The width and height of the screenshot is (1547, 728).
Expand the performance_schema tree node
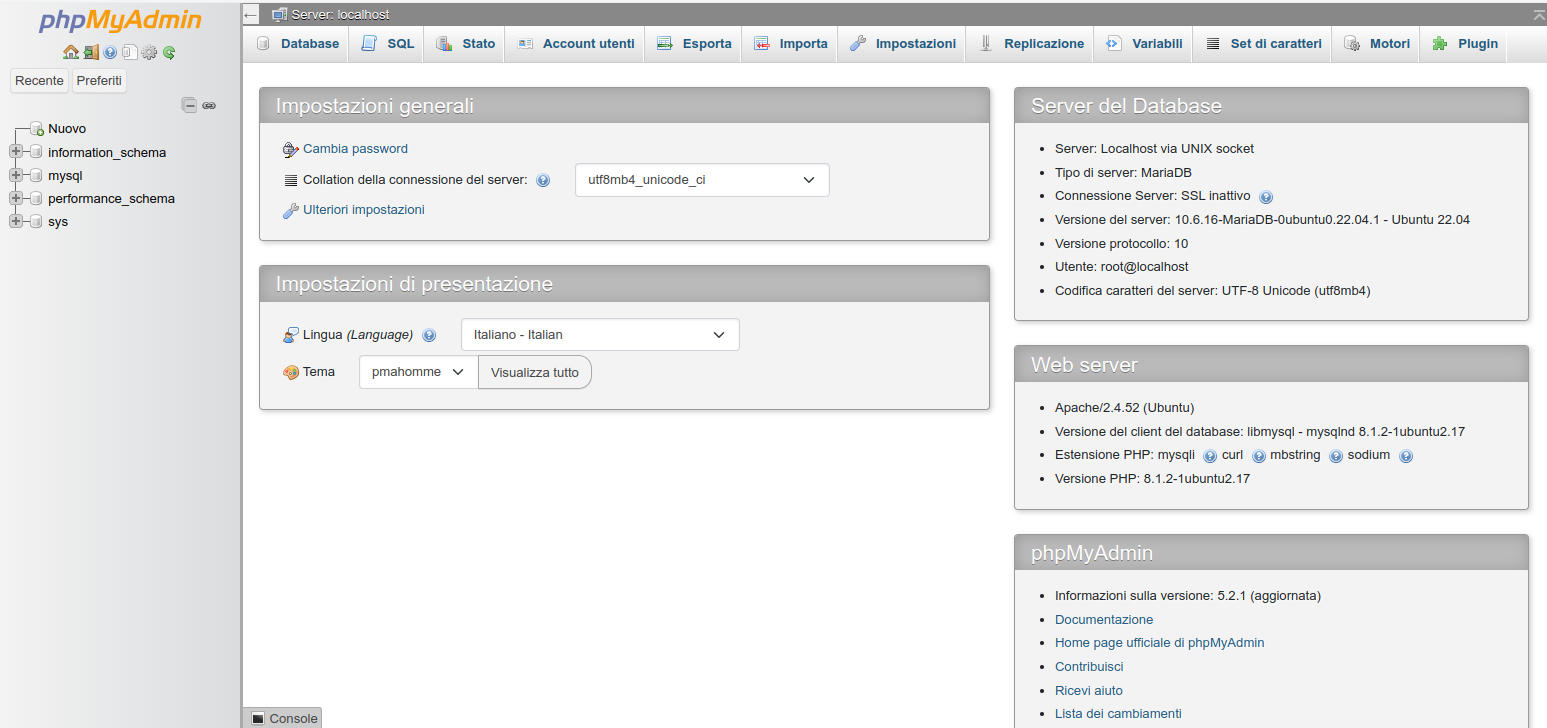[x=15, y=198]
